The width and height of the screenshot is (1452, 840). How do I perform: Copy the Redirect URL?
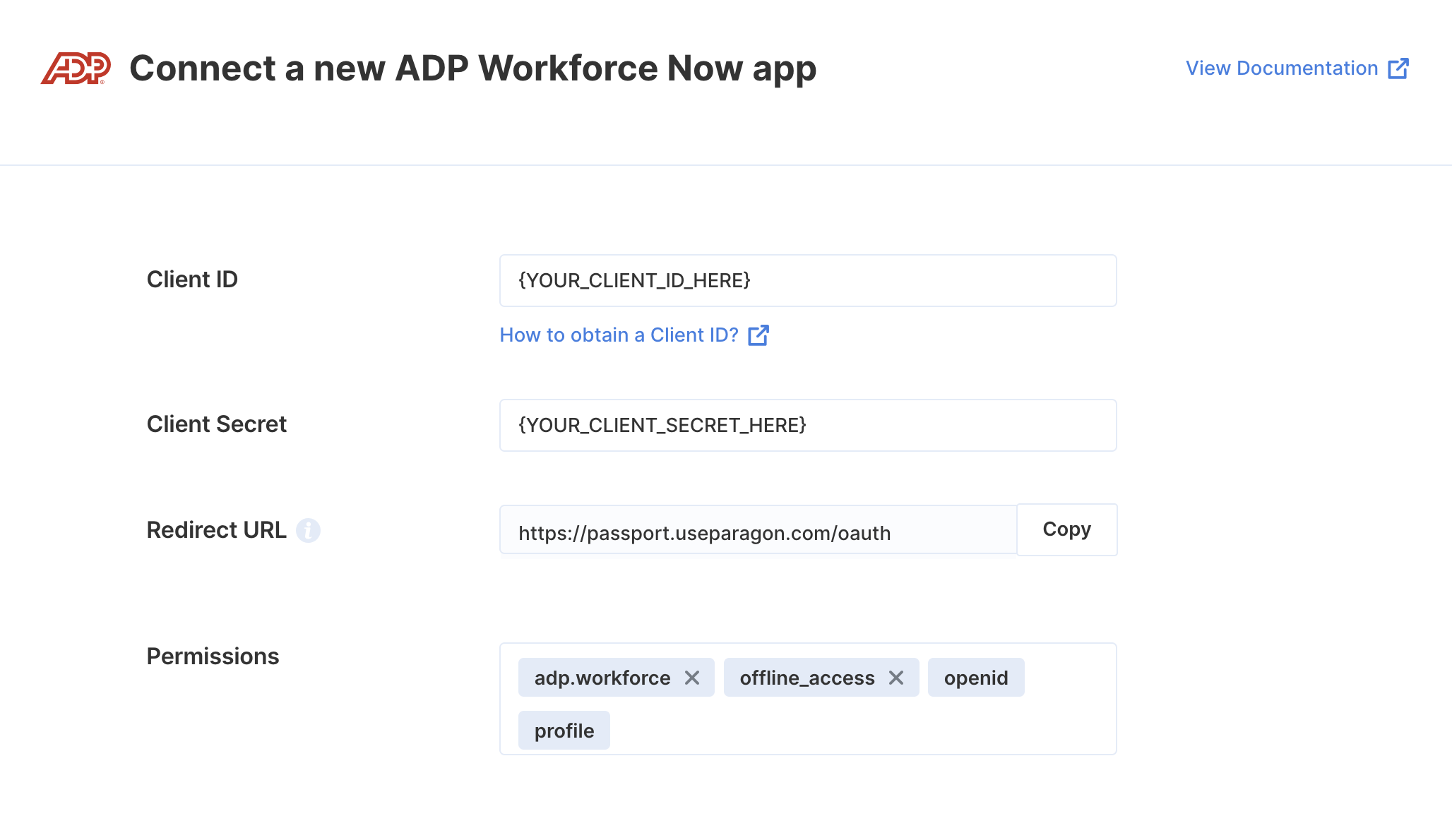click(1067, 529)
